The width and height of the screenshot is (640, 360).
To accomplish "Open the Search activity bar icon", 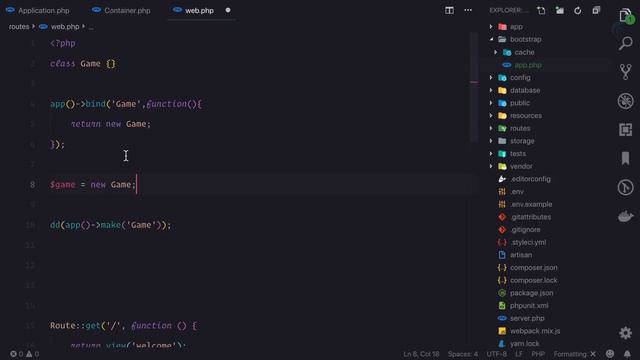I will click(x=625, y=43).
